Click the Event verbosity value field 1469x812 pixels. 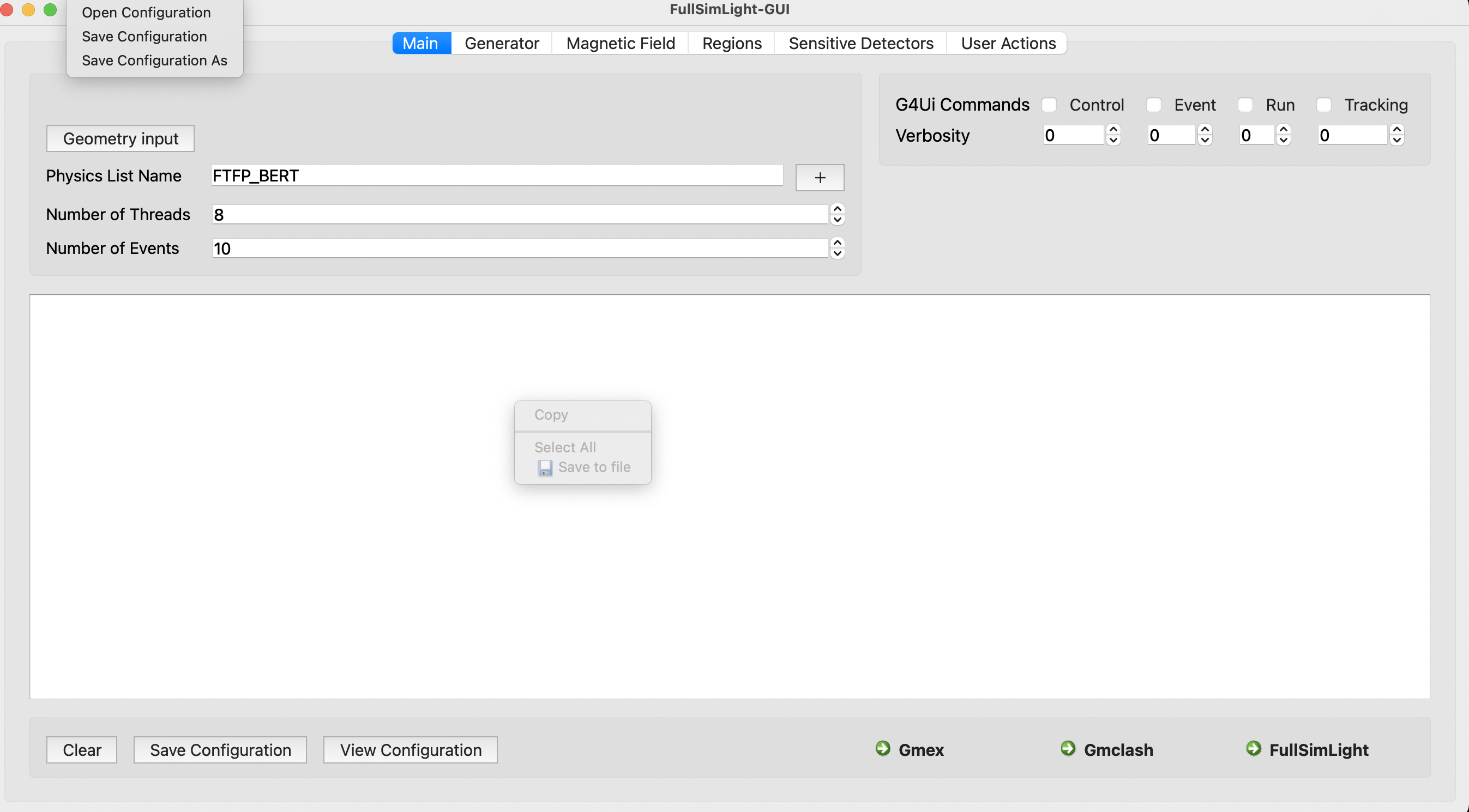(x=1171, y=135)
